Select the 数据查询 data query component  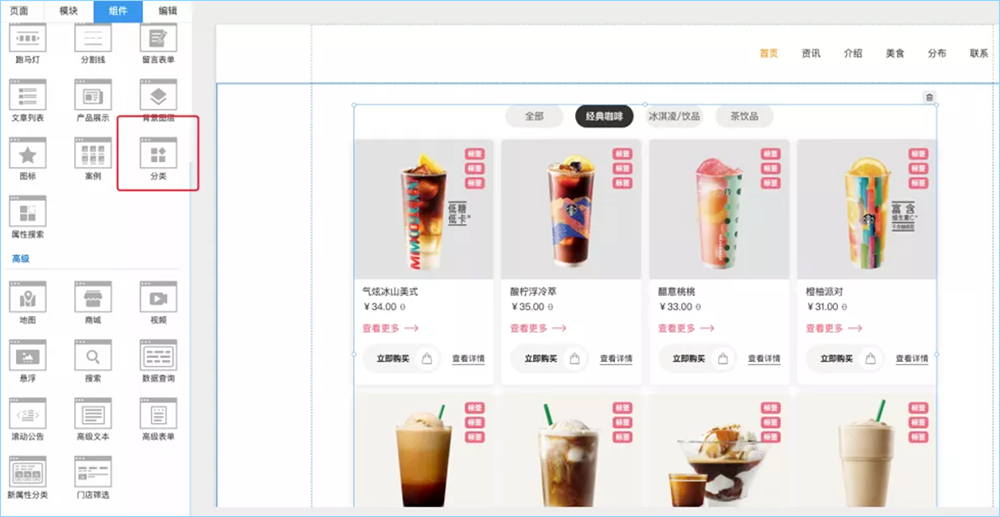[158, 361]
